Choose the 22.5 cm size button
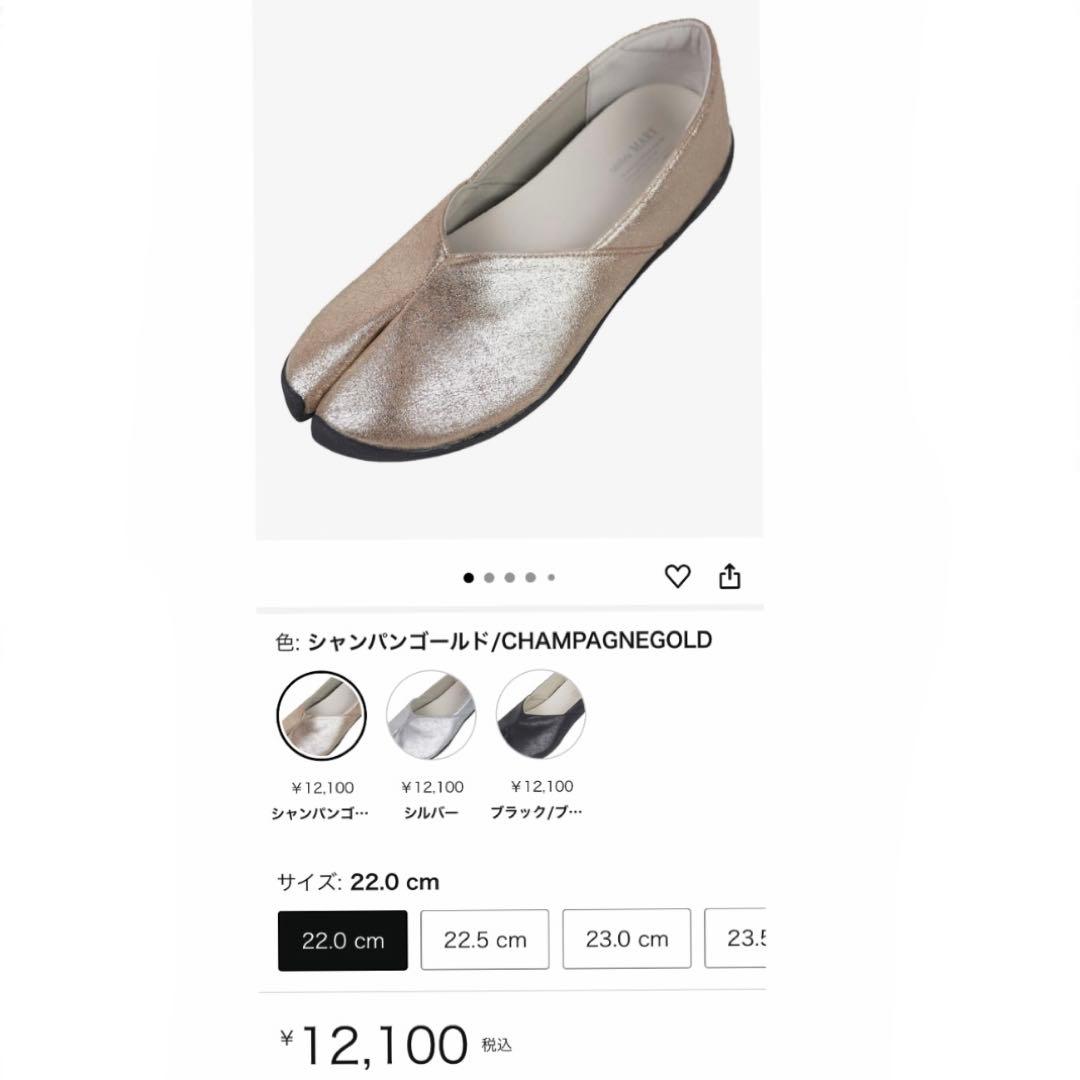Screen dimensions: 1080x1080 pyautogui.click(x=485, y=940)
